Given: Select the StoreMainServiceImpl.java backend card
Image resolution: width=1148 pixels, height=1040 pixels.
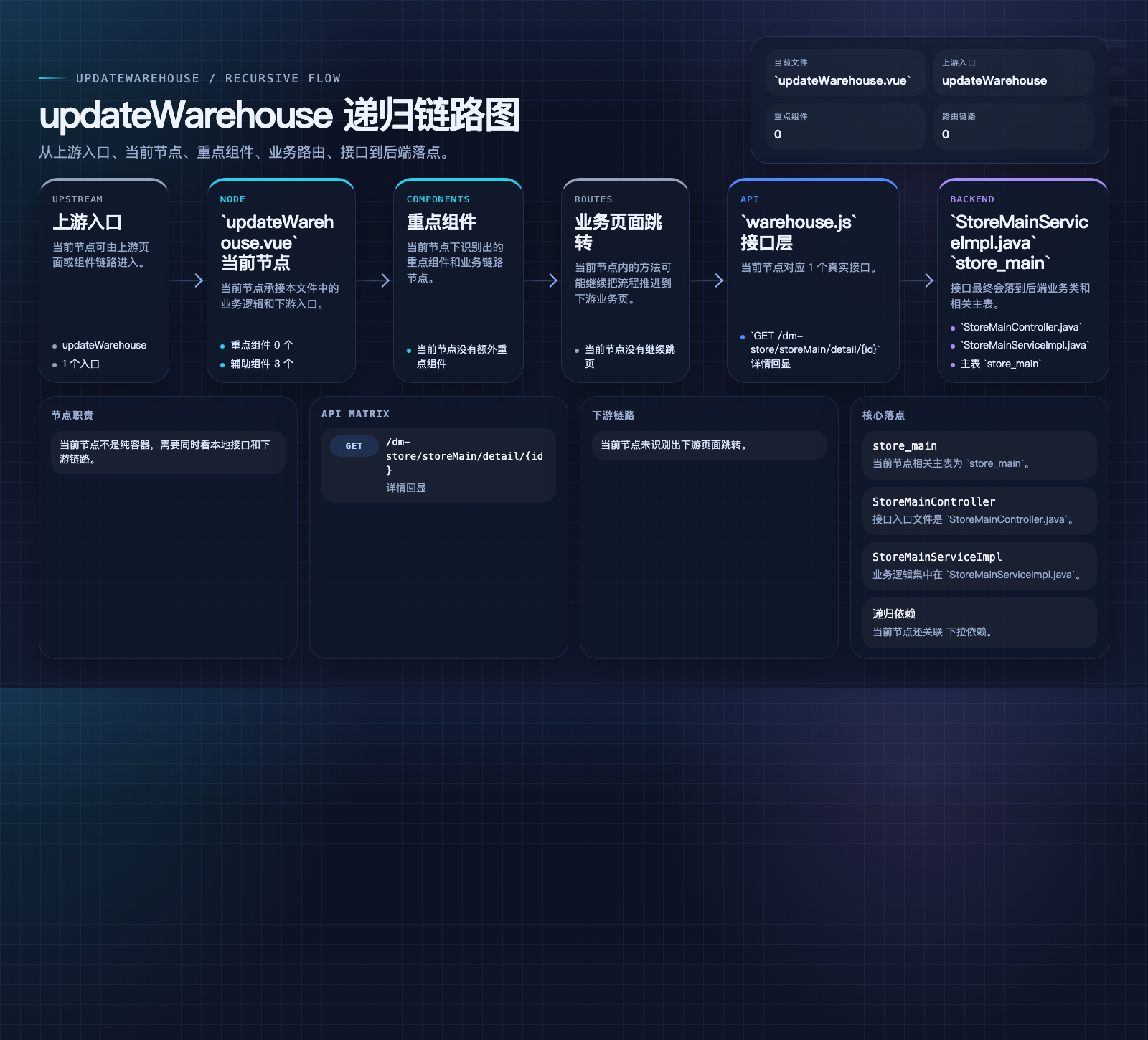Looking at the screenshot, I should coord(1023,280).
